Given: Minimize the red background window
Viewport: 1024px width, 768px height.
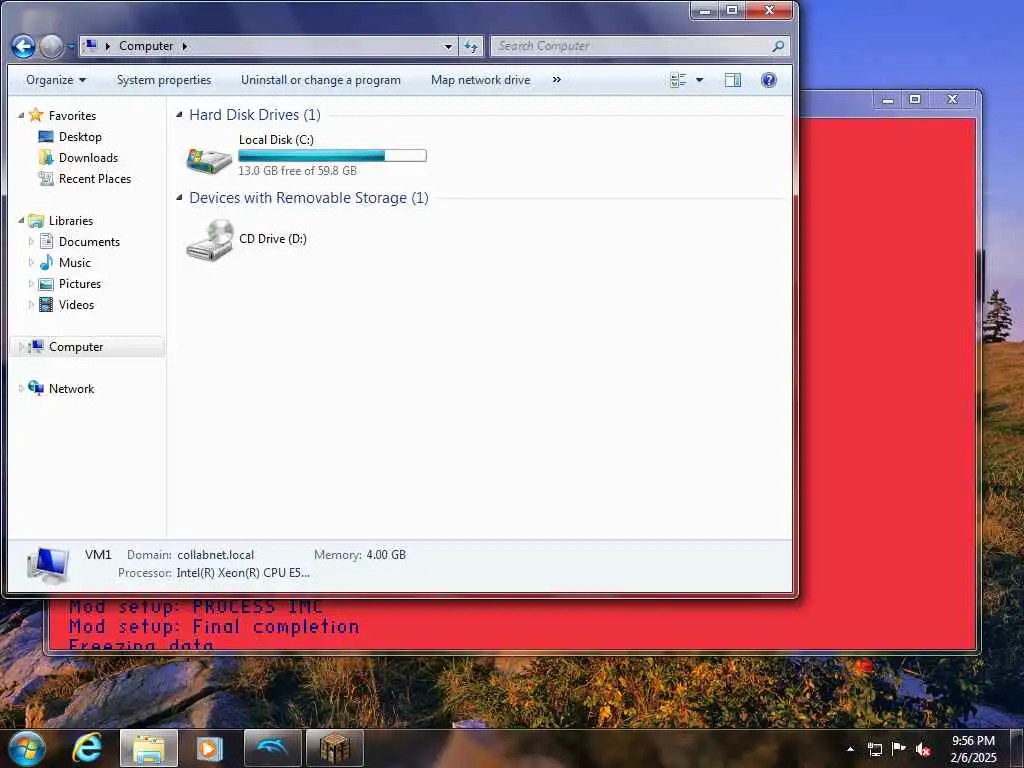Looking at the screenshot, I should (888, 99).
